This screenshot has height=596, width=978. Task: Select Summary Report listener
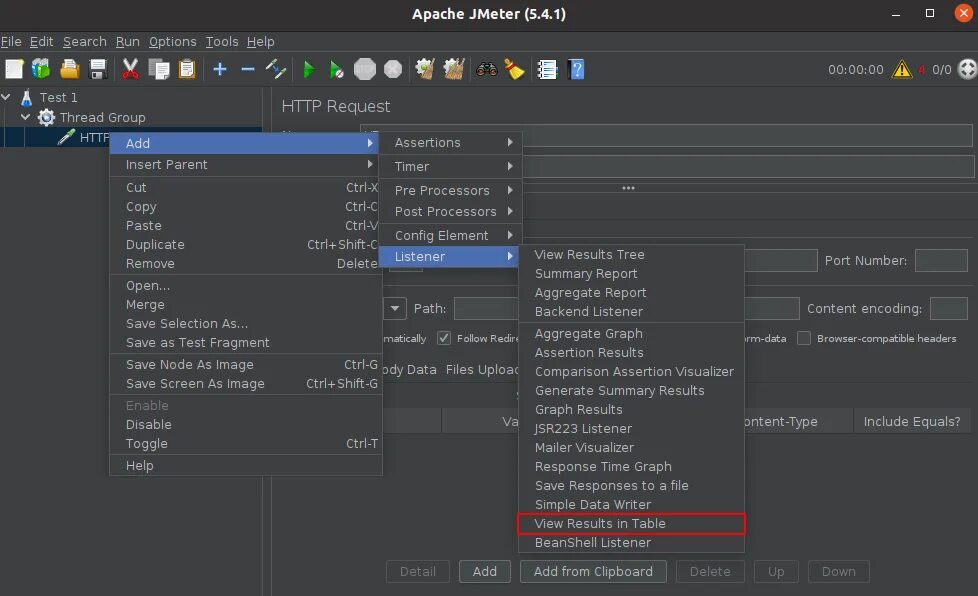[x=631, y=274]
